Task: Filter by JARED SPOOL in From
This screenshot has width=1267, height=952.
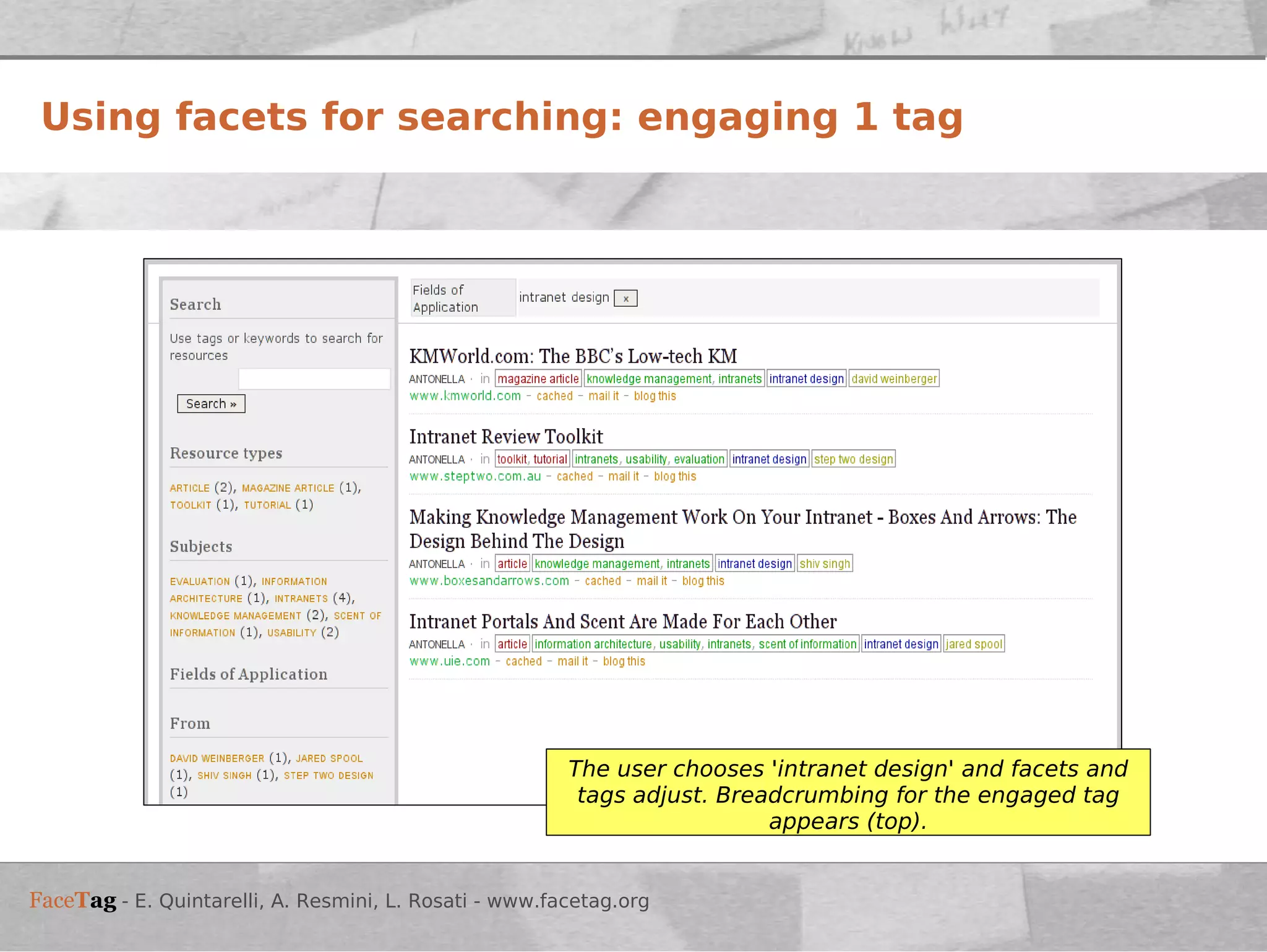Action: coord(329,758)
